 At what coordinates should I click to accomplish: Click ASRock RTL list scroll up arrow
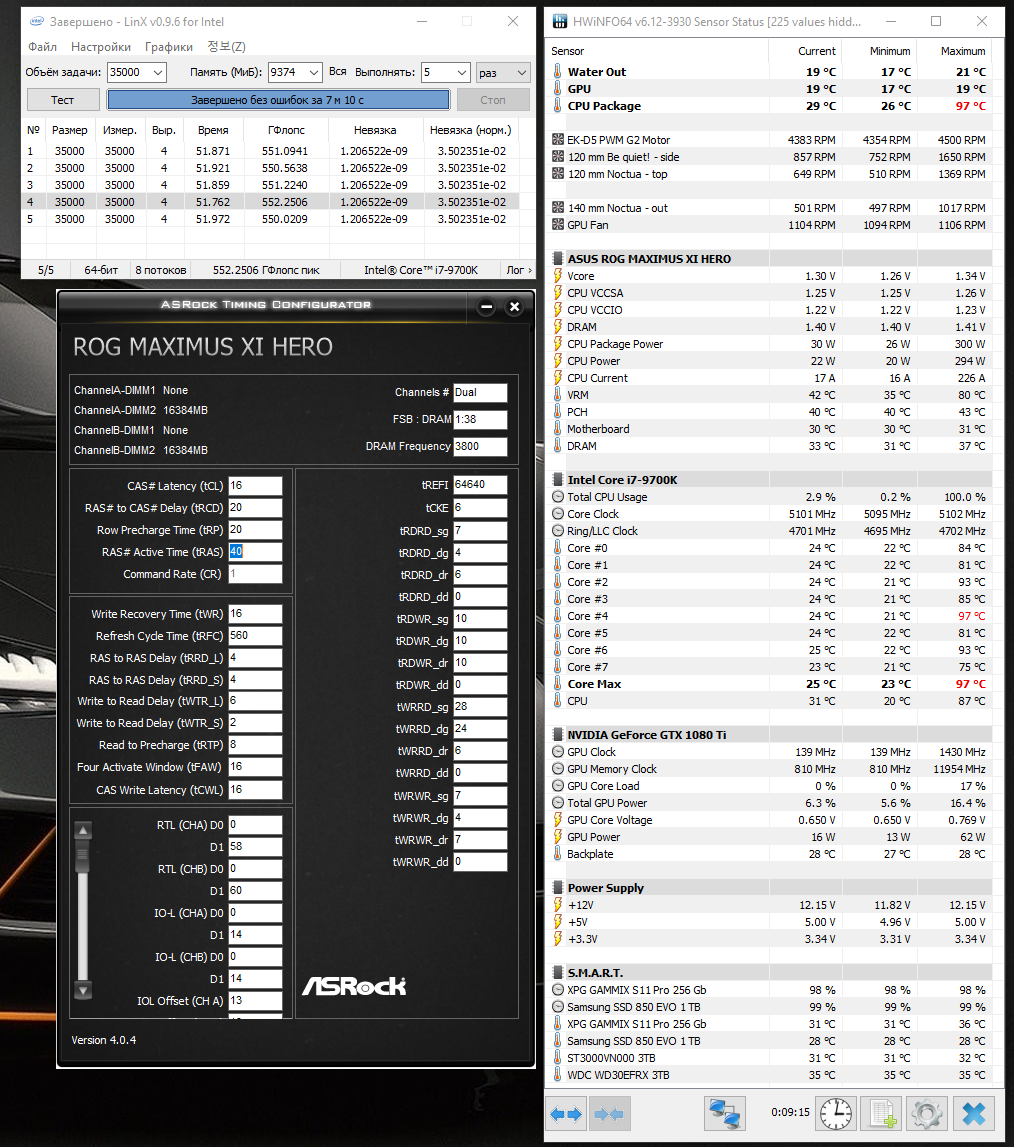coord(83,830)
